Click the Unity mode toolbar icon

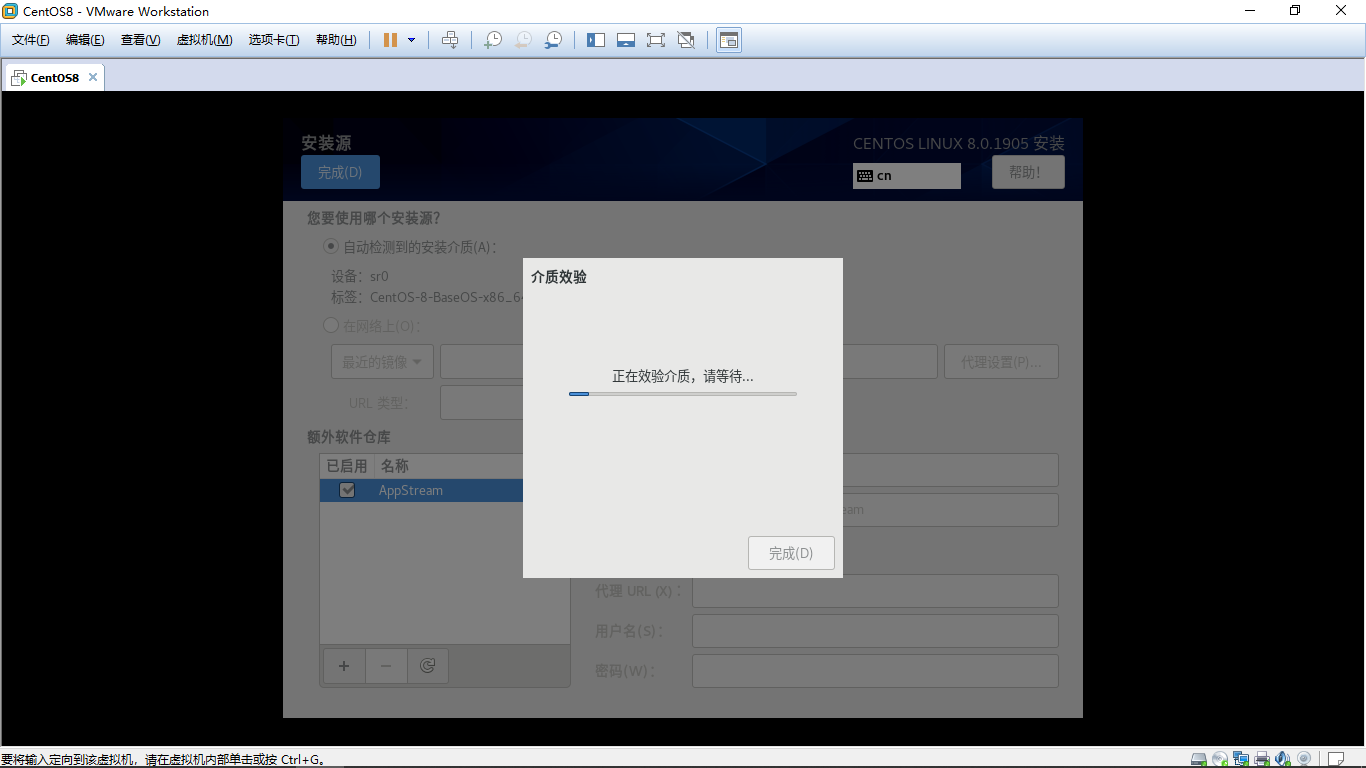coord(686,40)
